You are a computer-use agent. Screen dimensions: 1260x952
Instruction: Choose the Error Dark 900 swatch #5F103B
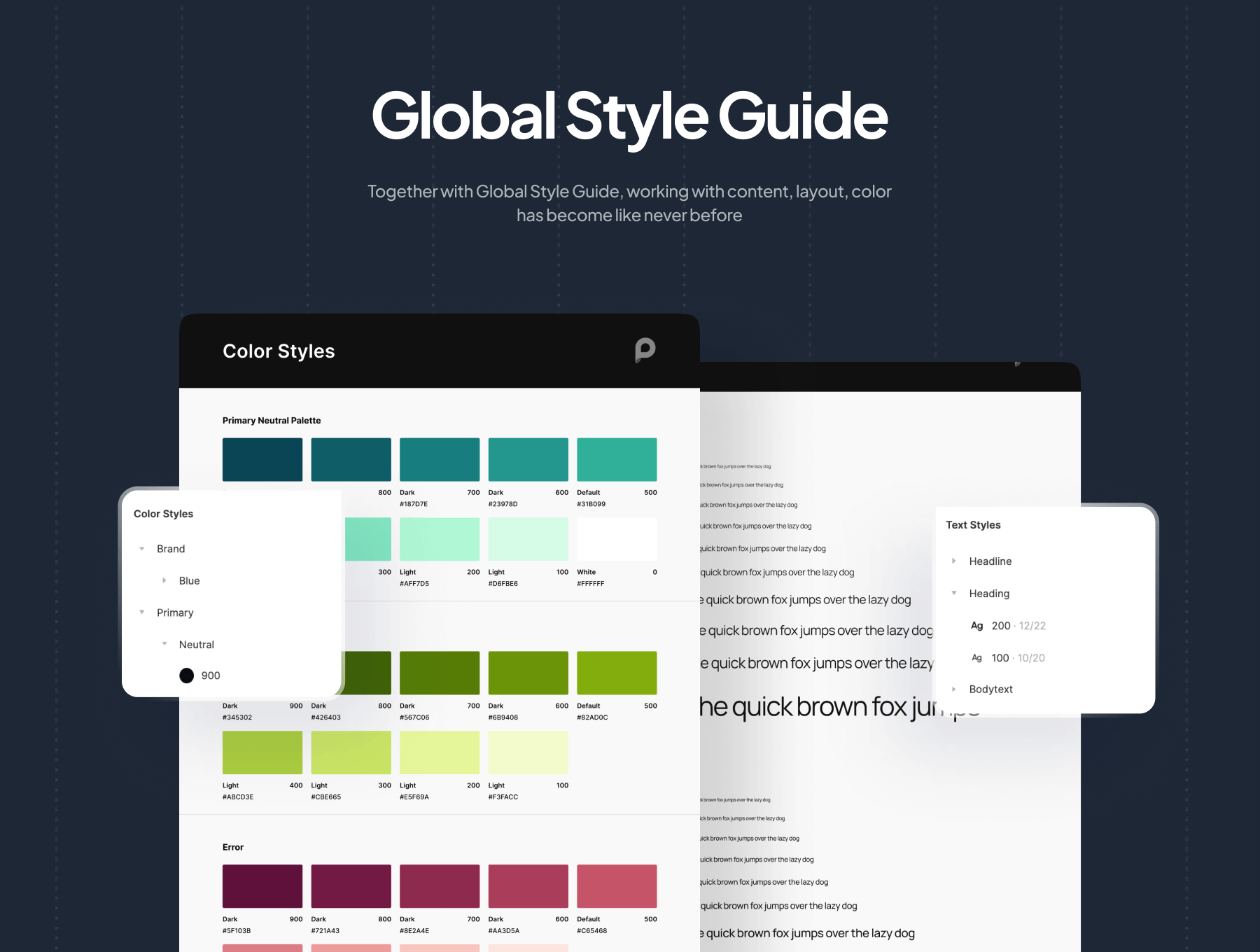click(x=262, y=886)
